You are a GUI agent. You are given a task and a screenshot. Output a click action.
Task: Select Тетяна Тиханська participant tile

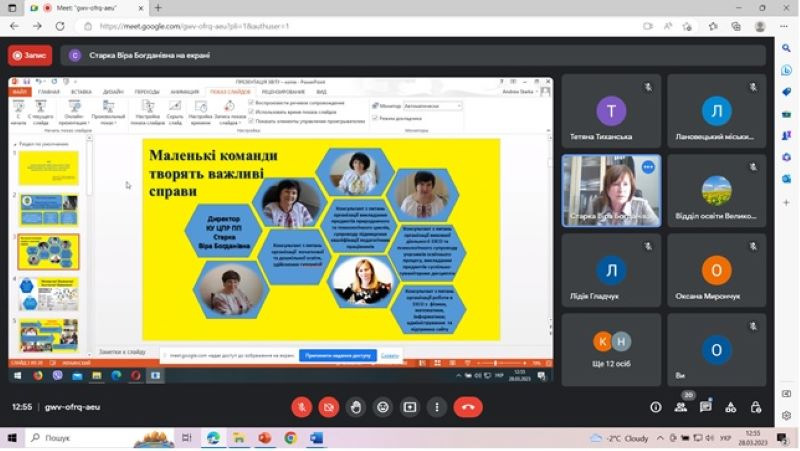[611, 111]
